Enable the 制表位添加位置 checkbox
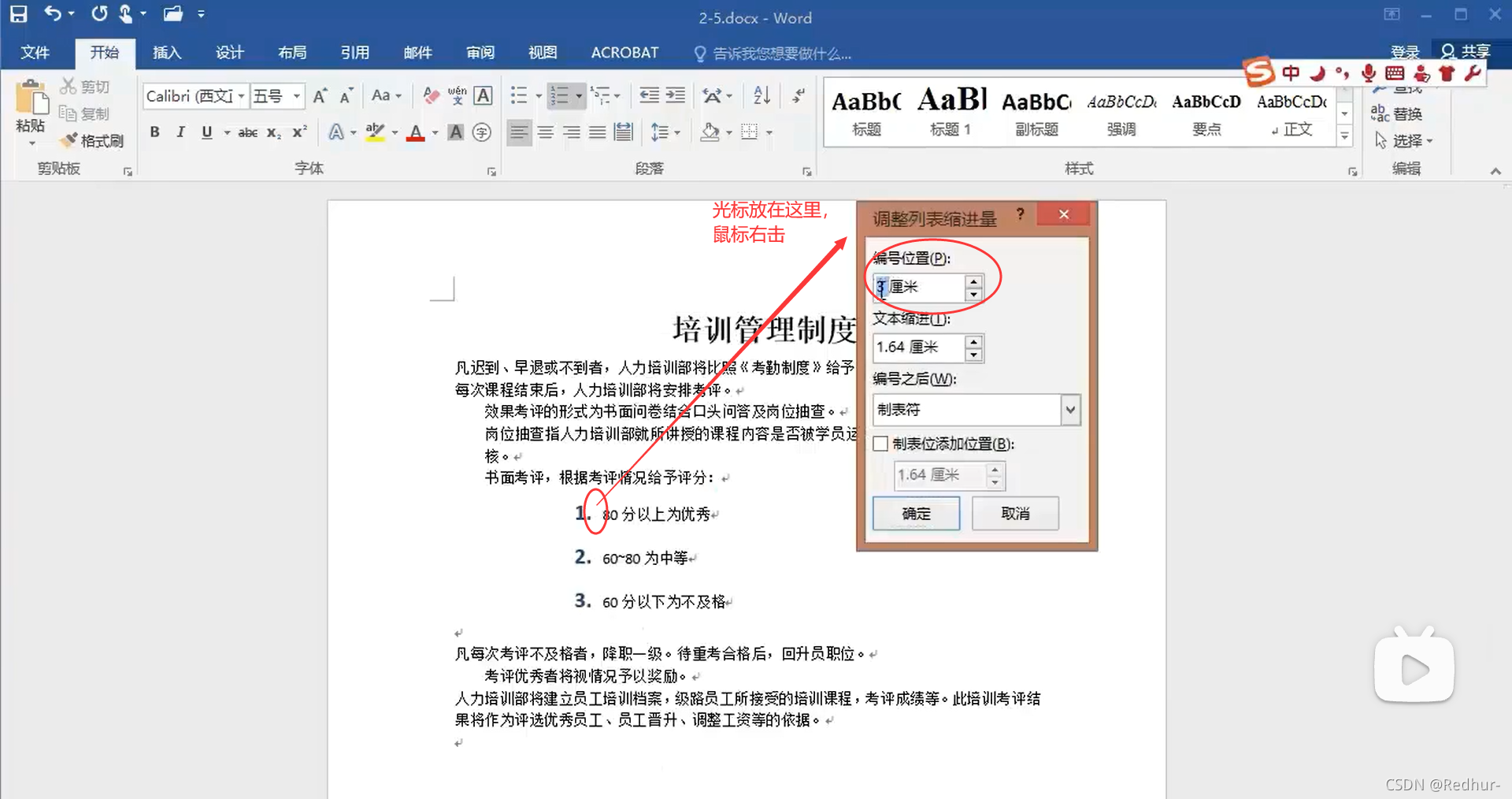 pyautogui.click(x=881, y=444)
